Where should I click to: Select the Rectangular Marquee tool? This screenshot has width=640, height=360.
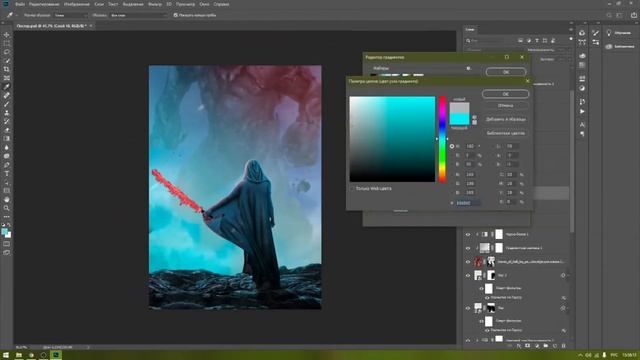(7, 44)
